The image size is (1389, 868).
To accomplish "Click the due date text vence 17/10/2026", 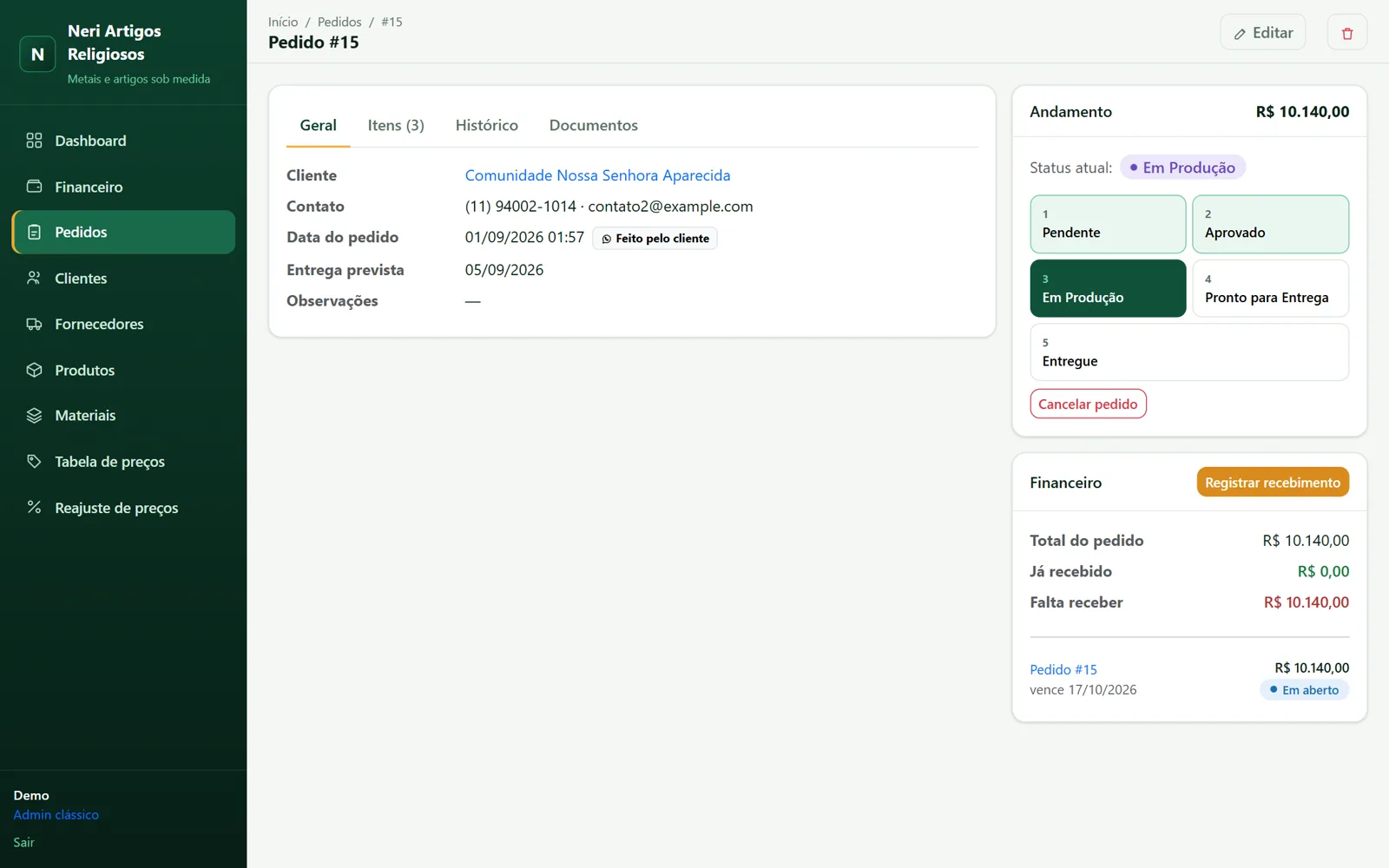I will [1083, 690].
